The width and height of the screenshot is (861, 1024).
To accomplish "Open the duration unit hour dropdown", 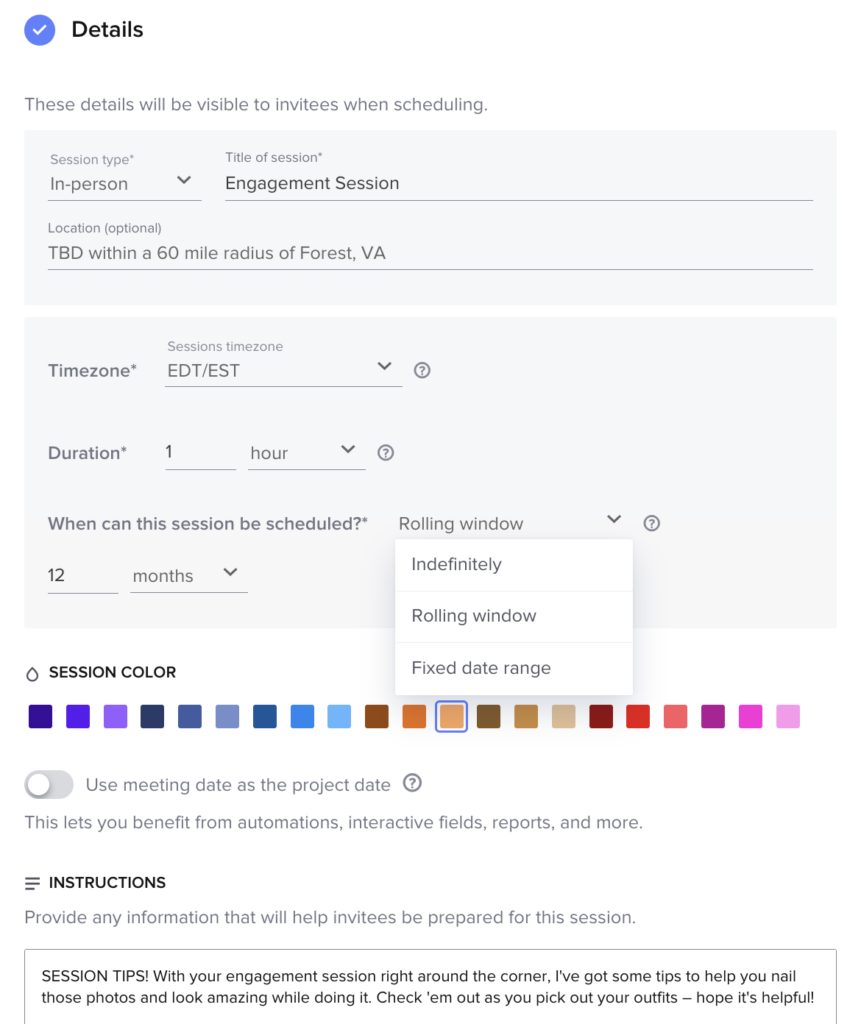I will point(306,453).
